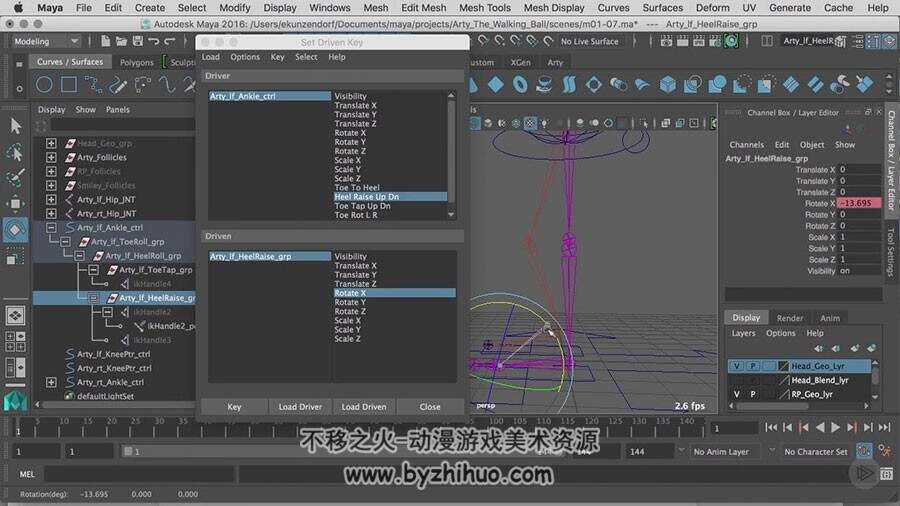Choose the Paint selection tool
The width and height of the screenshot is (900, 506).
point(15,178)
